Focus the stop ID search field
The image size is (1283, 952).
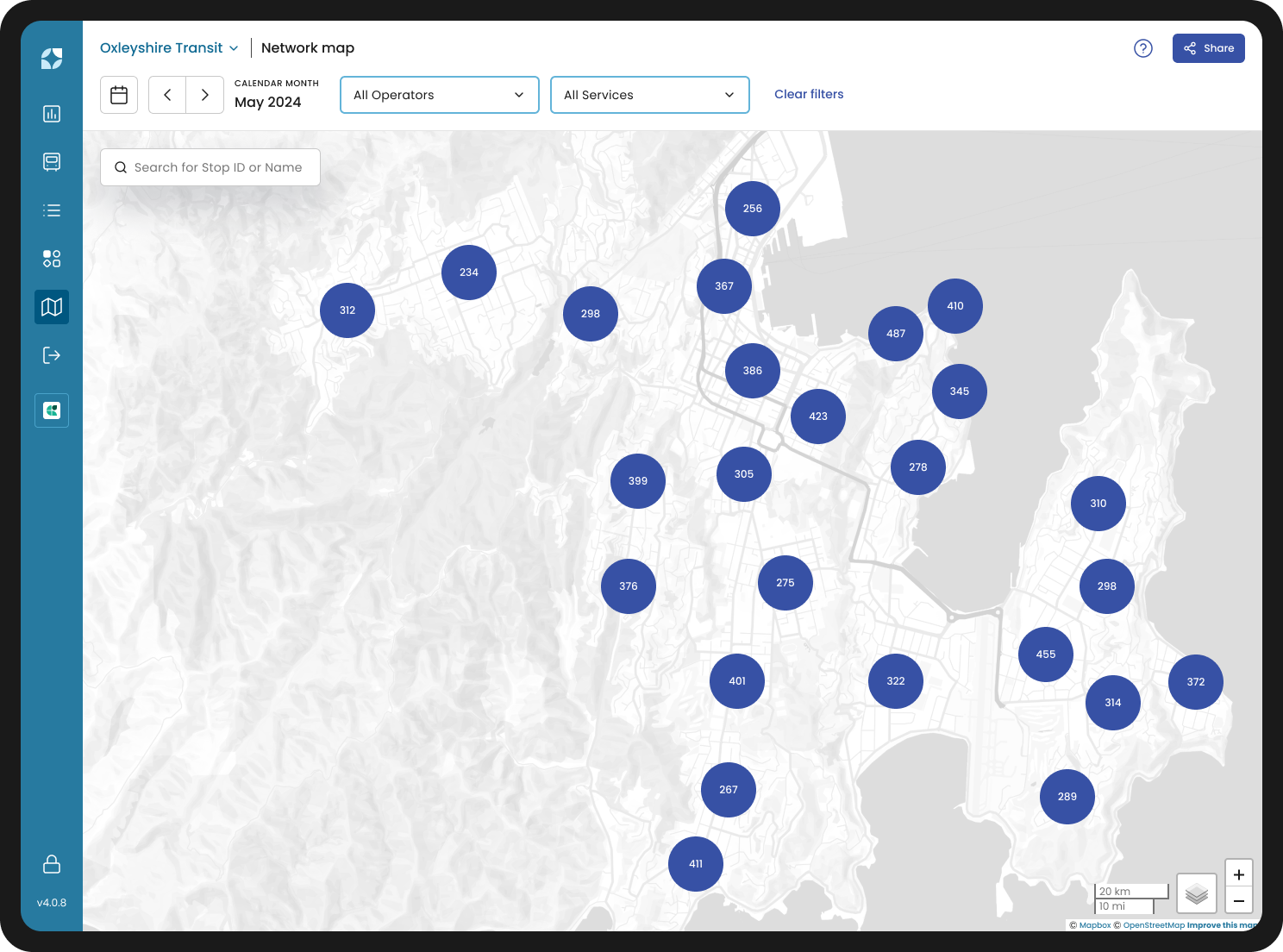tap(217, 167)
